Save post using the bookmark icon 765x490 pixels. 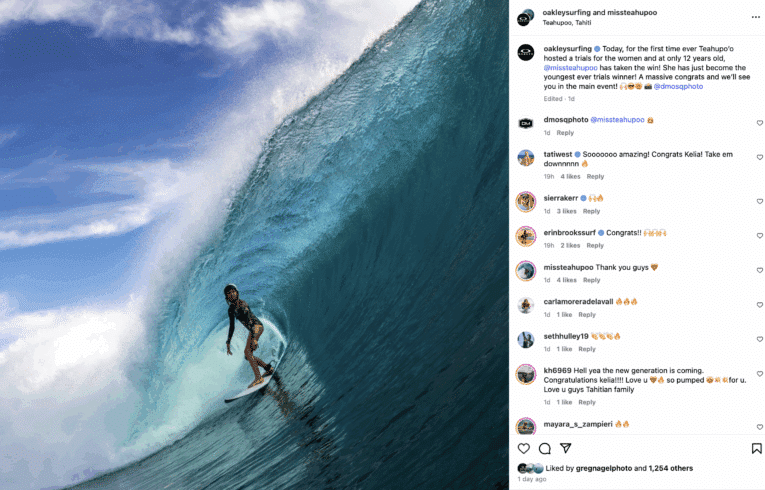click(757, 448)
